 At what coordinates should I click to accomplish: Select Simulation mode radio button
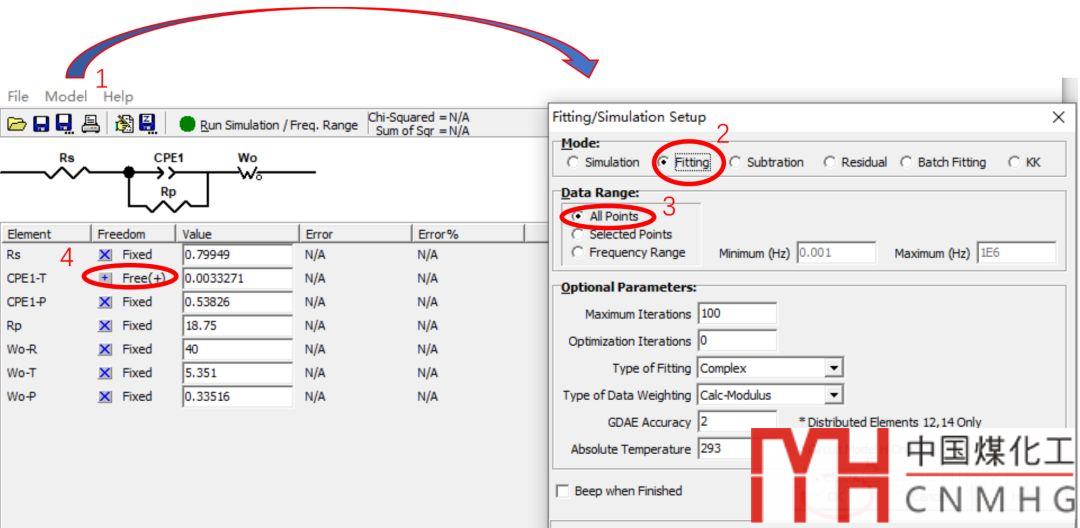572,162
